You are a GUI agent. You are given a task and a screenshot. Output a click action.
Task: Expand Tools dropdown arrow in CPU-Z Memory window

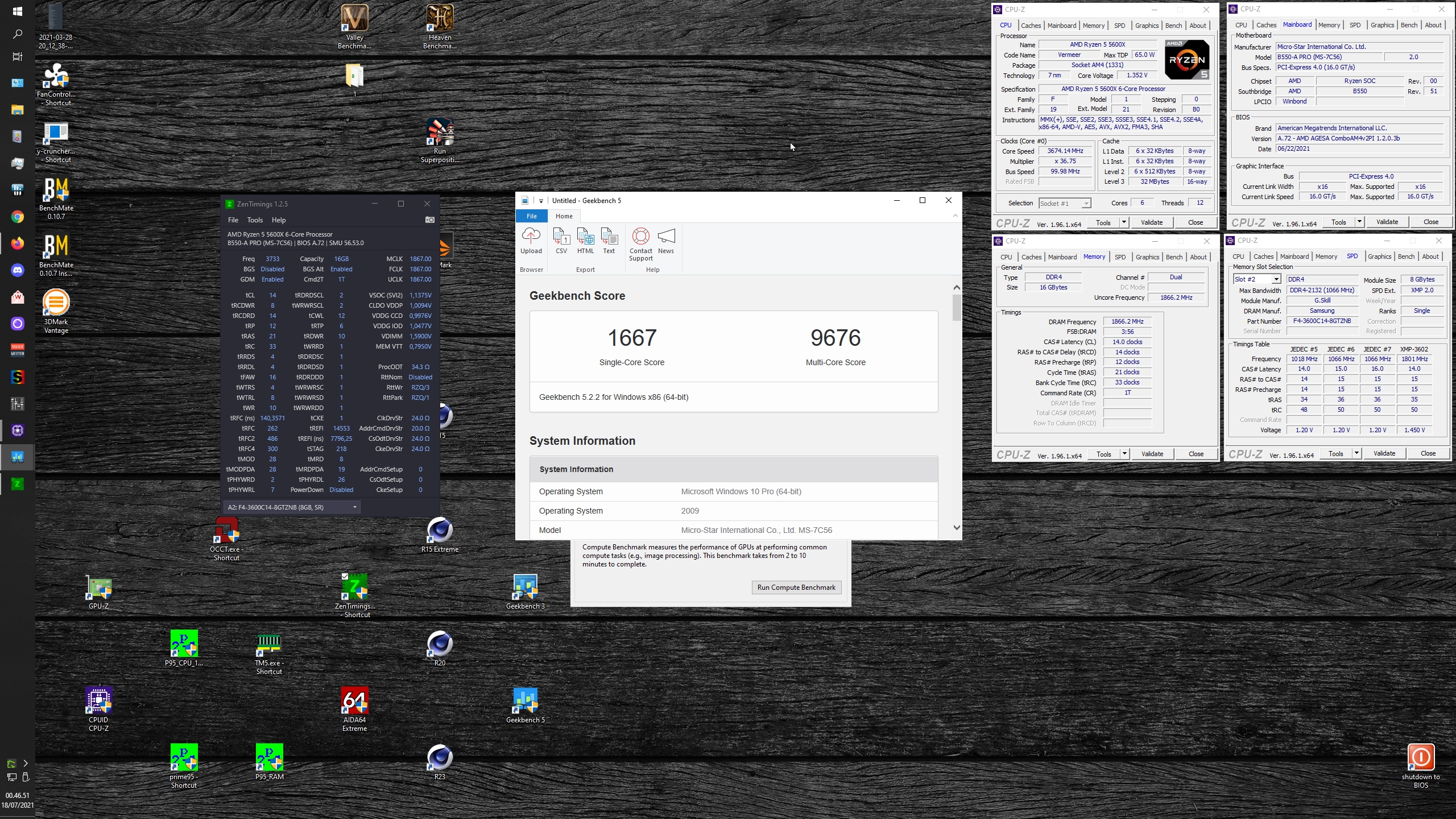pyautogui.click(x=1124, y=454)
